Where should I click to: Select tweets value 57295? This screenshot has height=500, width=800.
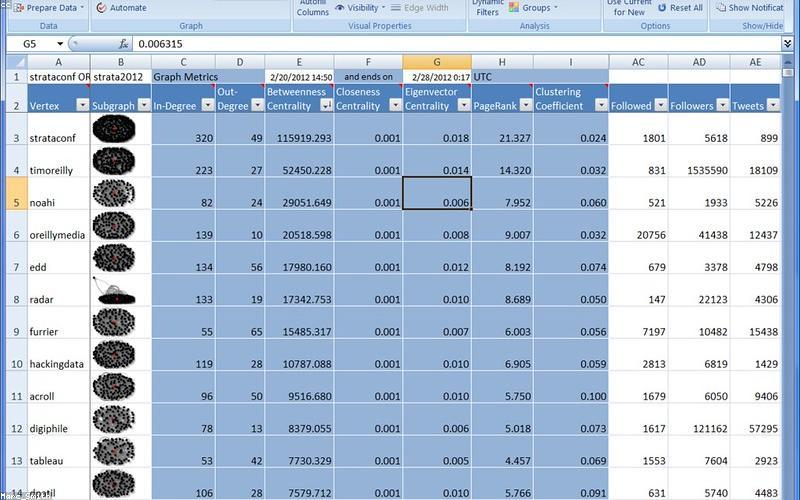click(756, 419)
